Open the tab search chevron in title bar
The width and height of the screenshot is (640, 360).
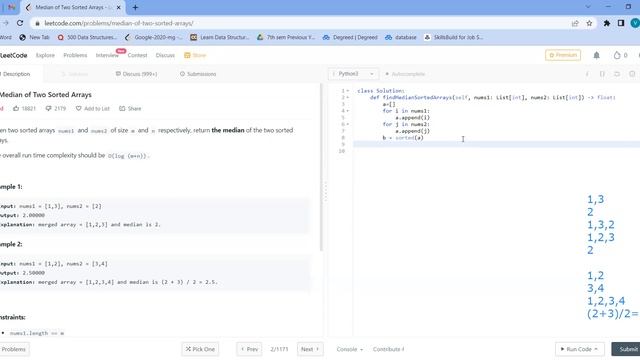tap(588, 7)
